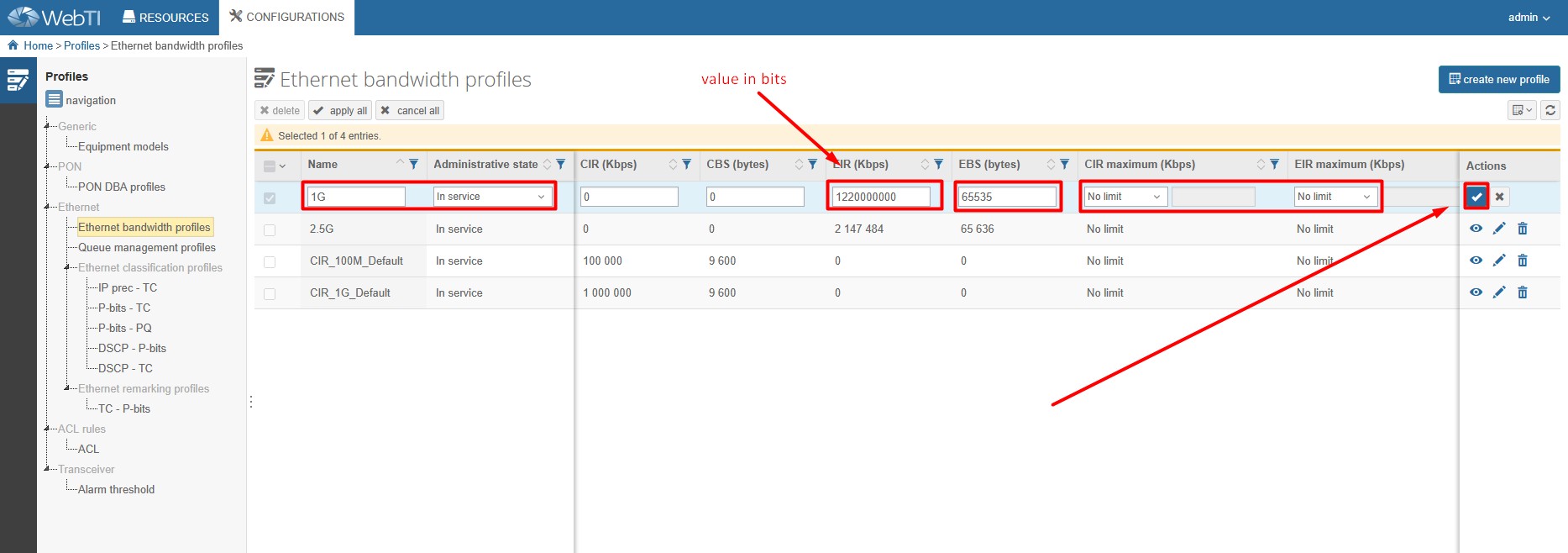Edit the CIR_100M_Default profile with pencil icon
This screenshot has width=1568, height=553.
[1499, 261]
